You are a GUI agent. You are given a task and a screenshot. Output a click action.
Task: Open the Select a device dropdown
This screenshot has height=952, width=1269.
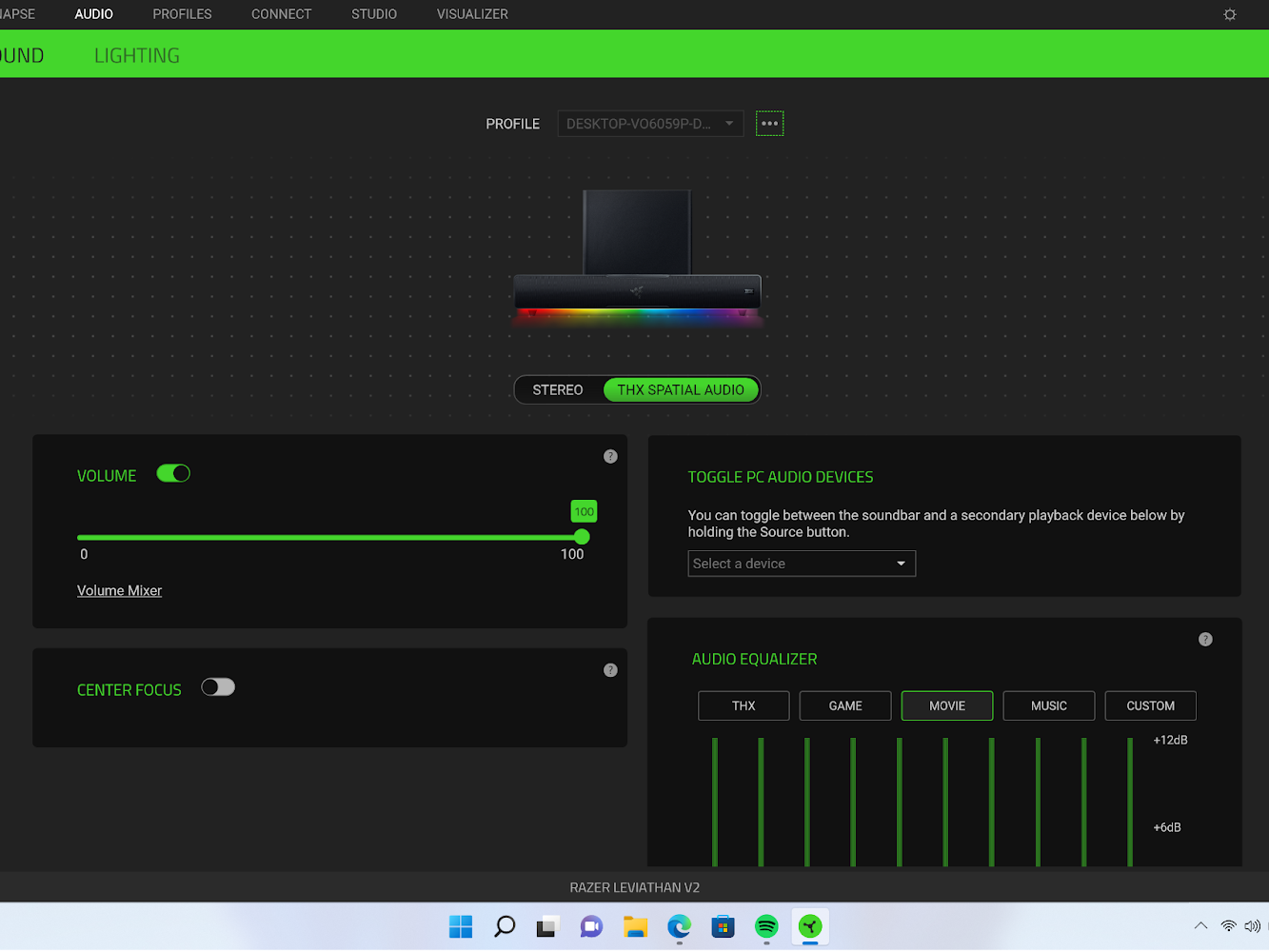tap(801, 564)
